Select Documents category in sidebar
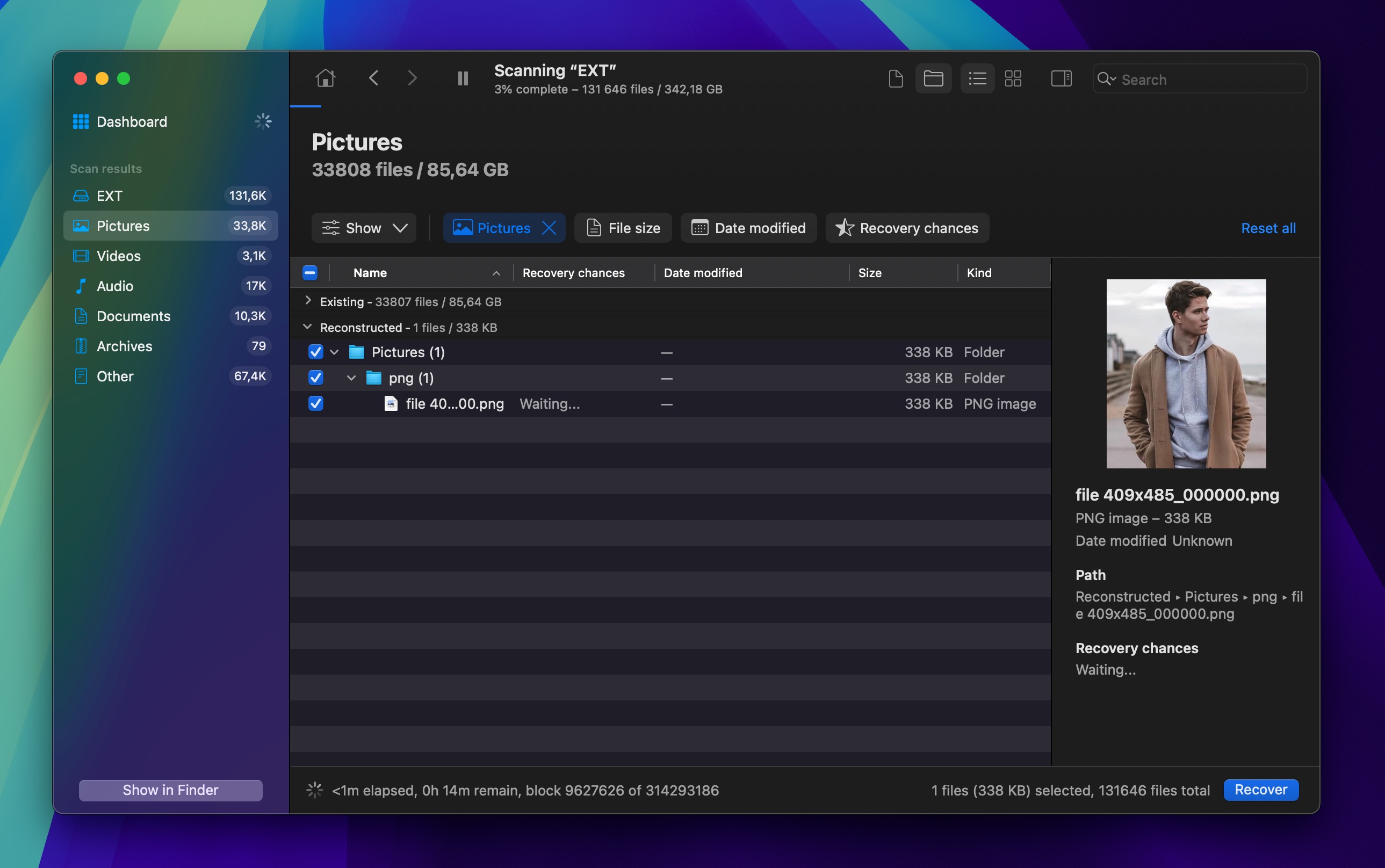Screen dimensions: 1385x868 pos(170,316)
